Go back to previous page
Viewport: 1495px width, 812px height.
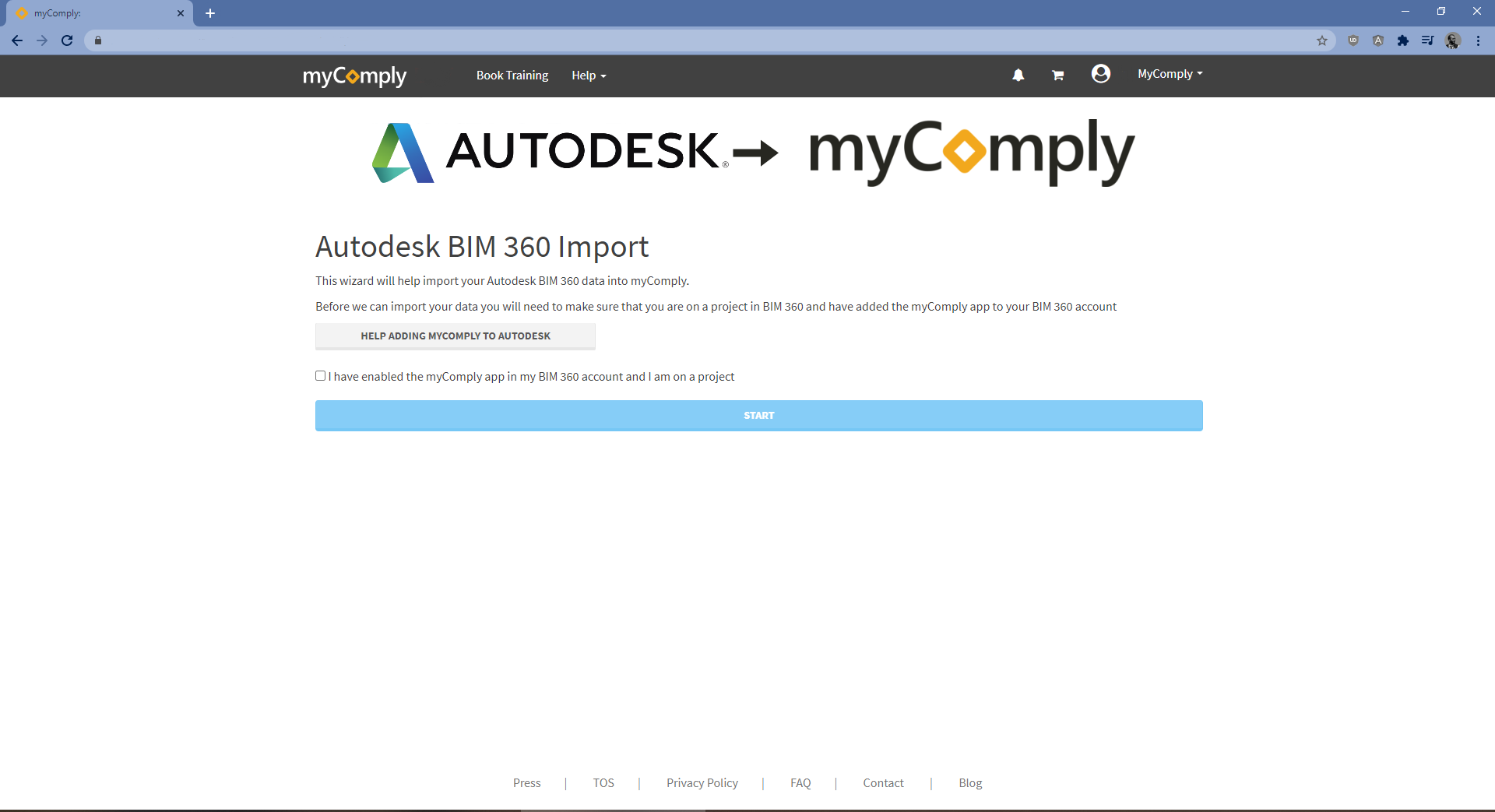(17, 40)
